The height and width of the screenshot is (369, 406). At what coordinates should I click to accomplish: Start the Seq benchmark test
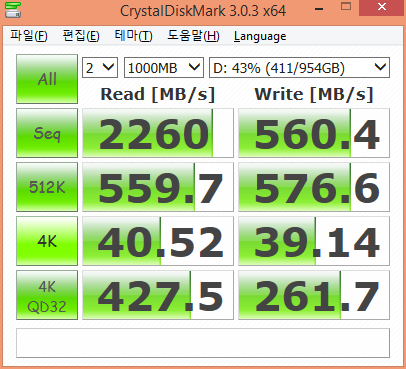tap(47, 133)
